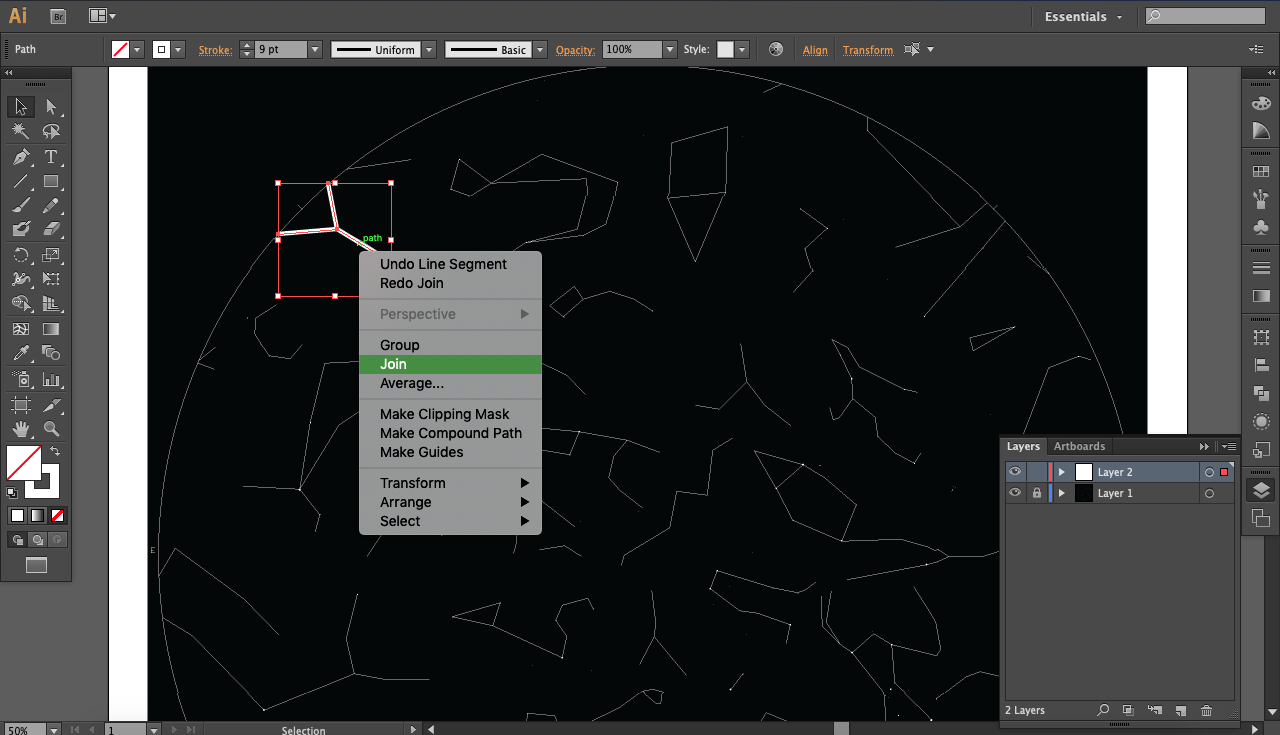Open the Symbols panel club icon
The width and height of the screenshot is (1280, 735).
1261,227
